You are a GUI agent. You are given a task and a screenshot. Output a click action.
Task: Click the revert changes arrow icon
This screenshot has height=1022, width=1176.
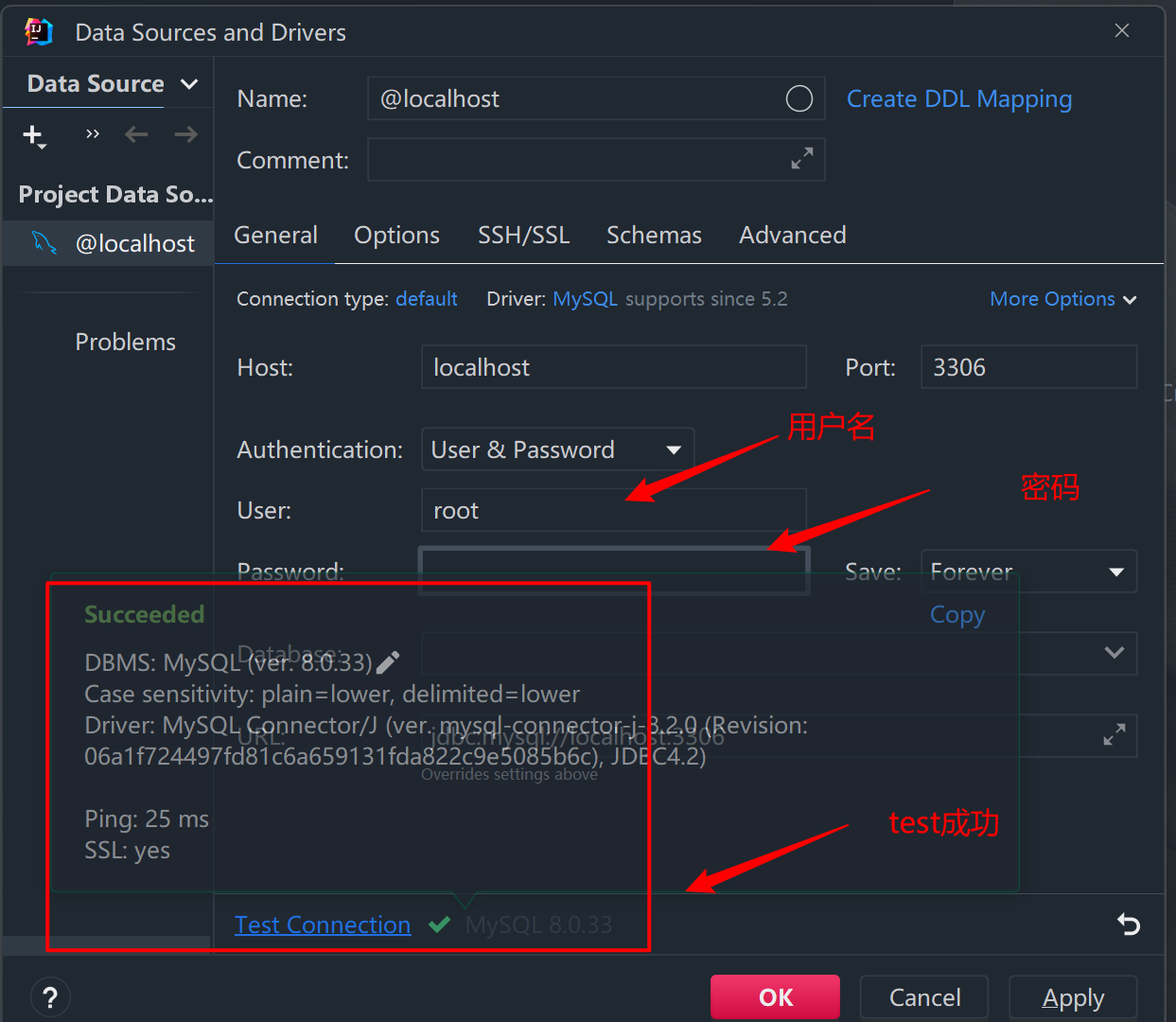[1128, 924]
